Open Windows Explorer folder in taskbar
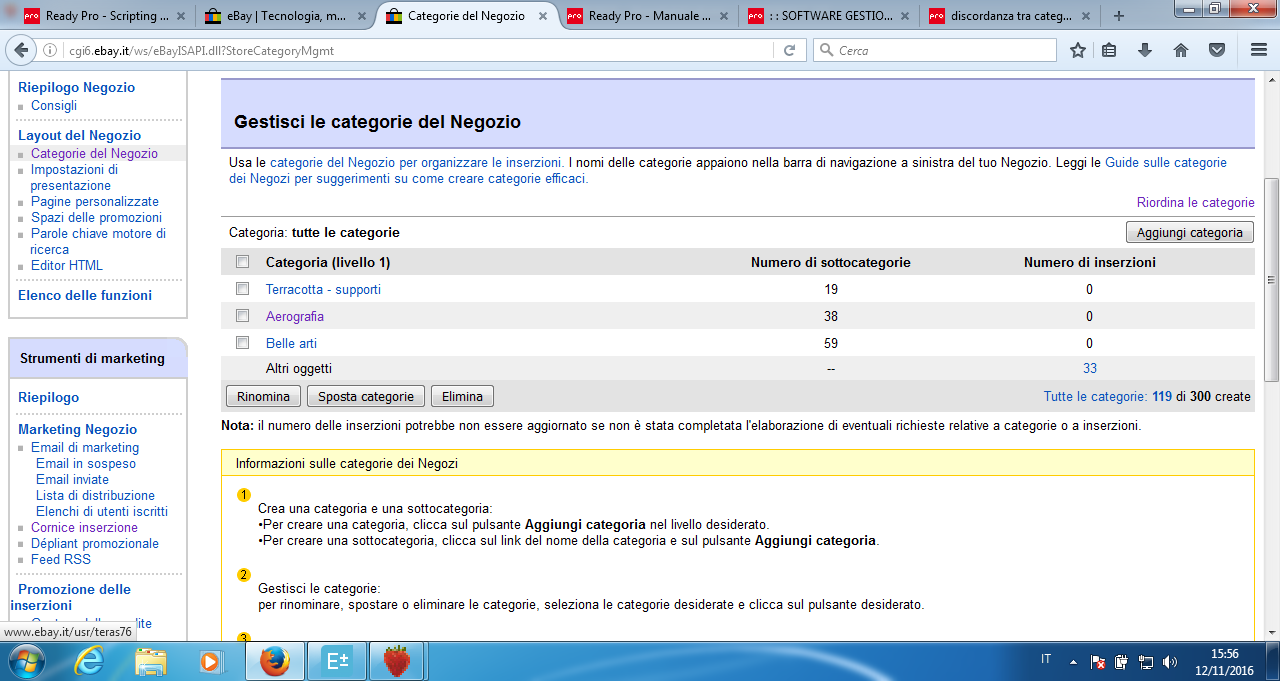Image resolution: width=1280 pixels, height=681 pixels. coord(151,661)
